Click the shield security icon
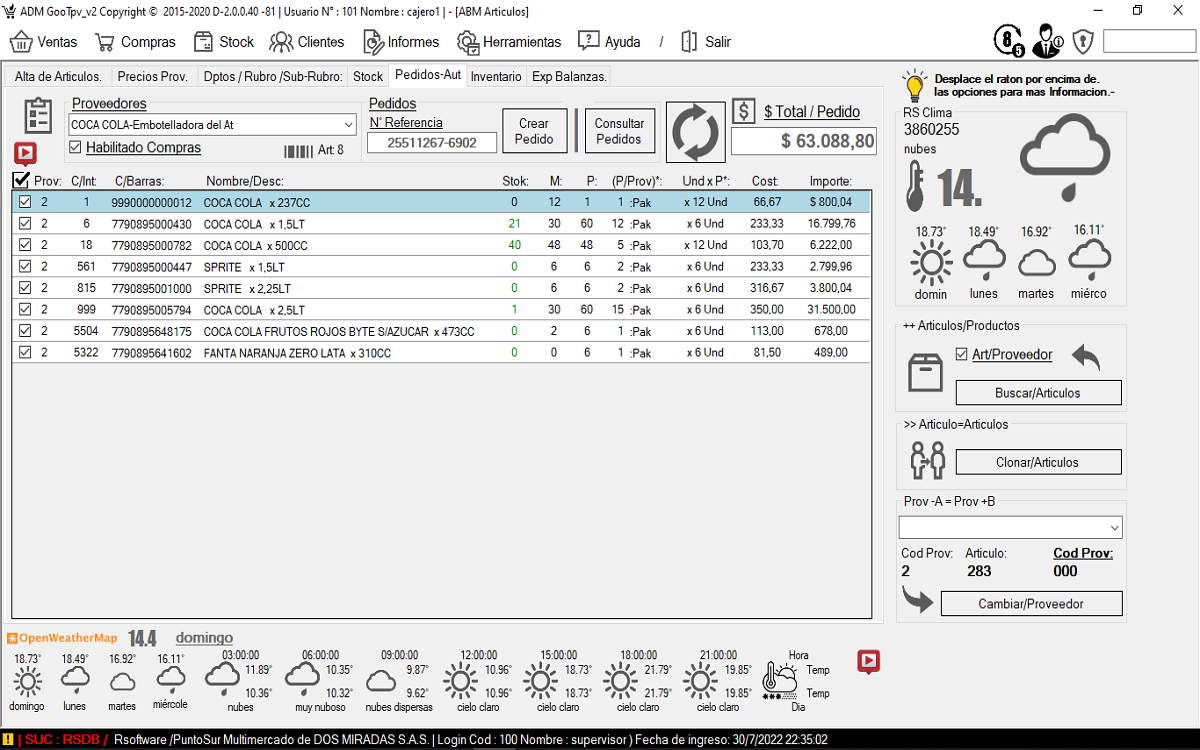The width and height of the screenshot is (1200, 750). coord(1083,41)
